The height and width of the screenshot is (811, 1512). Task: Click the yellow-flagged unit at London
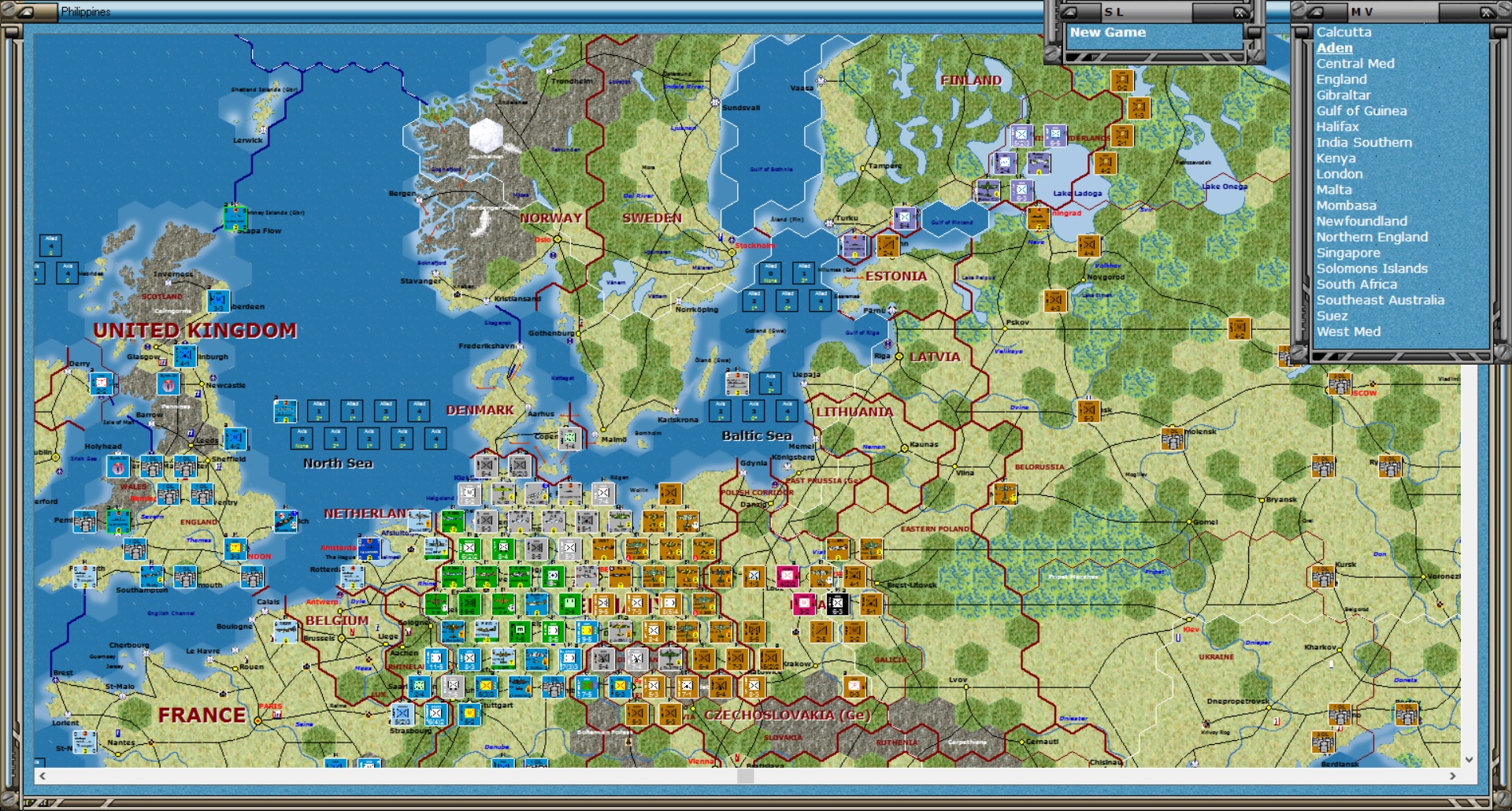(235, 549)
